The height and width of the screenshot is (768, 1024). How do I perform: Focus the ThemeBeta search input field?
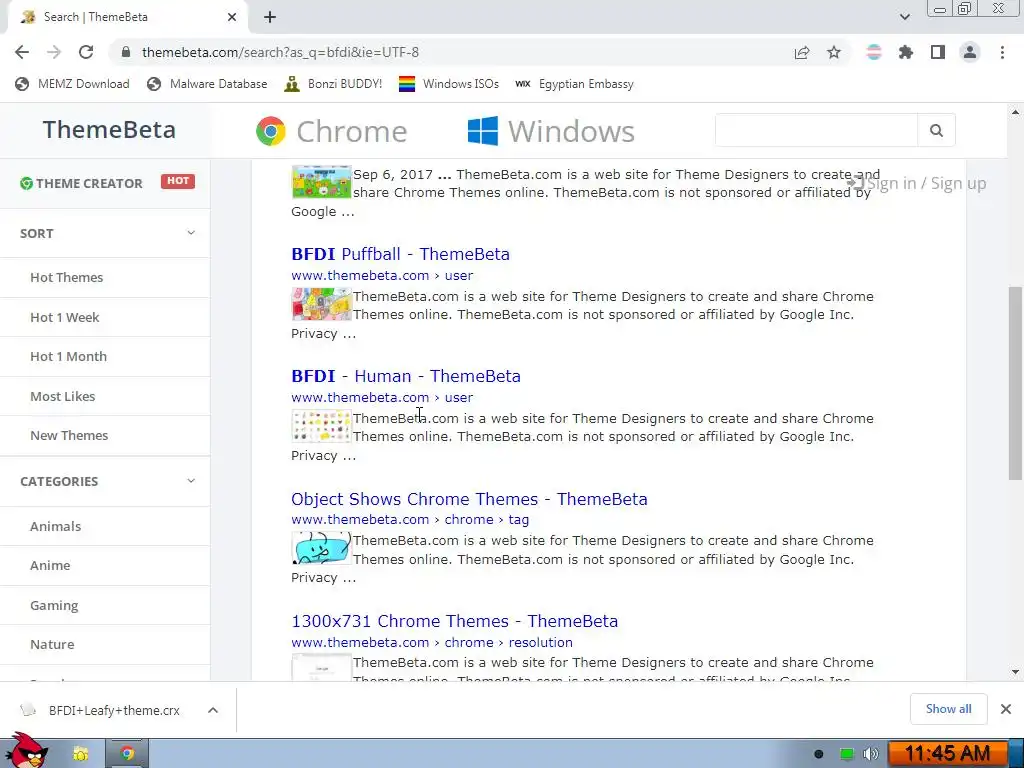(x=816, y=130)
